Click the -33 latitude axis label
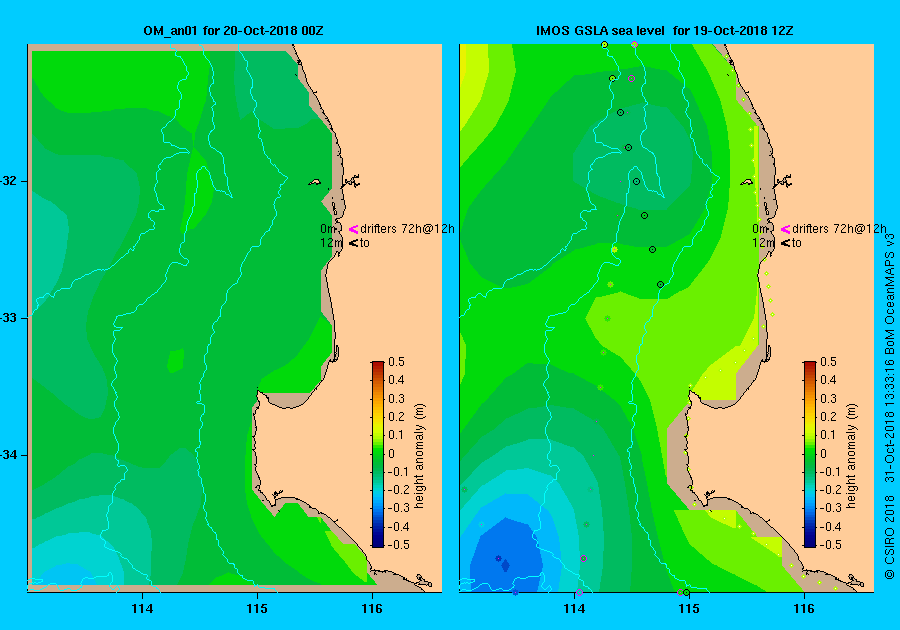 (9, 318)
